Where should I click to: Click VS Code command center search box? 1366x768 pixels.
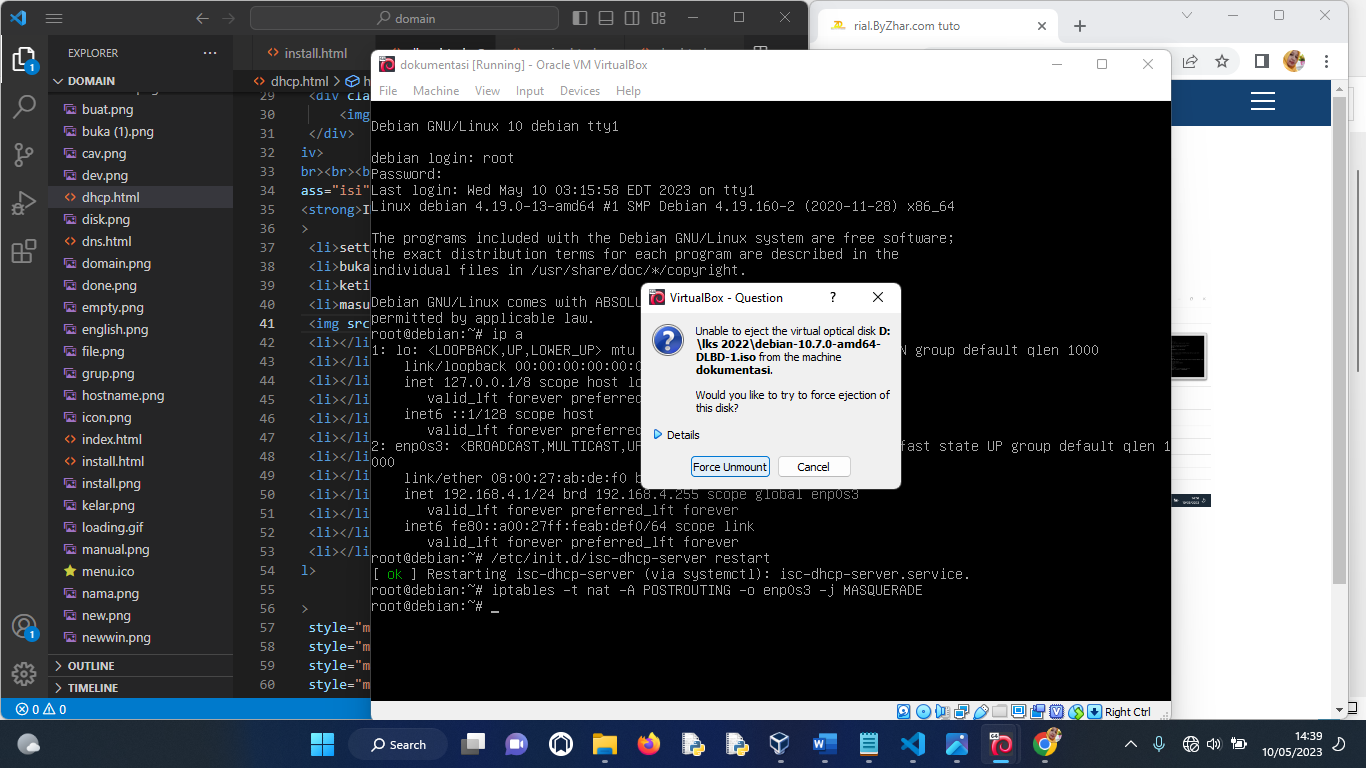(x=406, y=18)
